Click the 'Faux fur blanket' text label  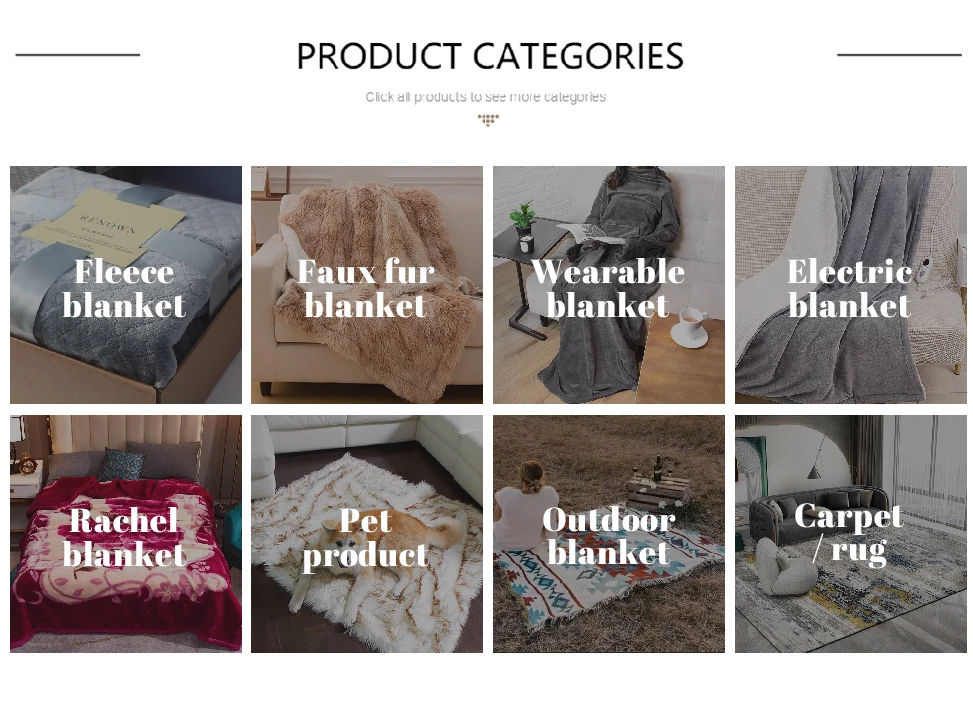[x=366, y=289]
